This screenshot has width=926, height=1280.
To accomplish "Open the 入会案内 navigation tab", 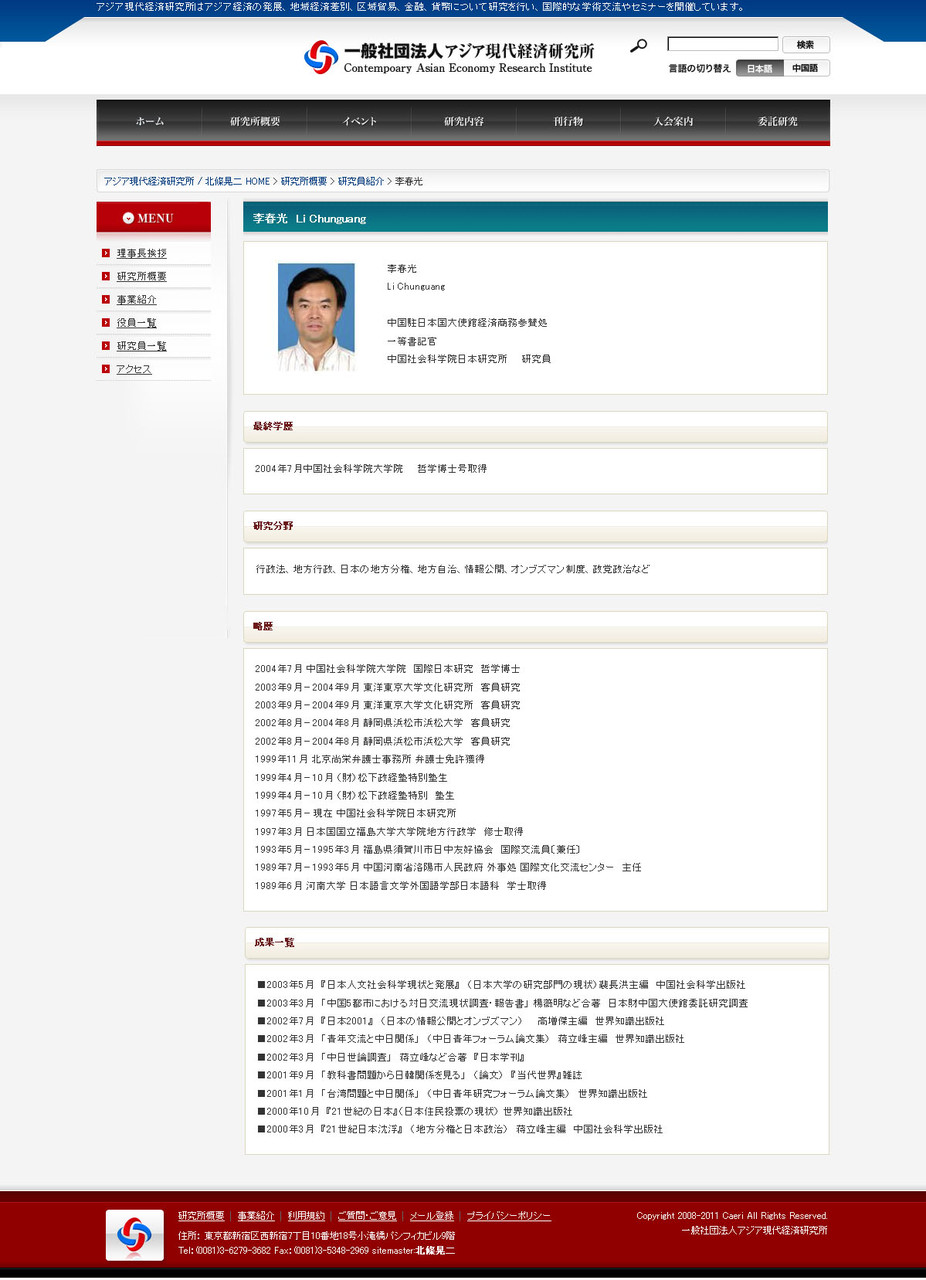I will pos(673,121).
